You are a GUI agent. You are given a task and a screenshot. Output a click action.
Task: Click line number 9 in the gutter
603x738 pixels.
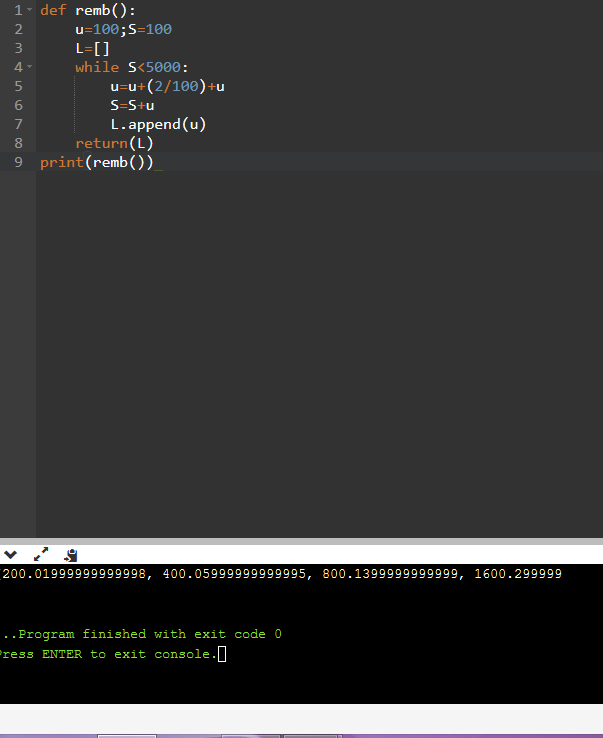click(18, 162)
